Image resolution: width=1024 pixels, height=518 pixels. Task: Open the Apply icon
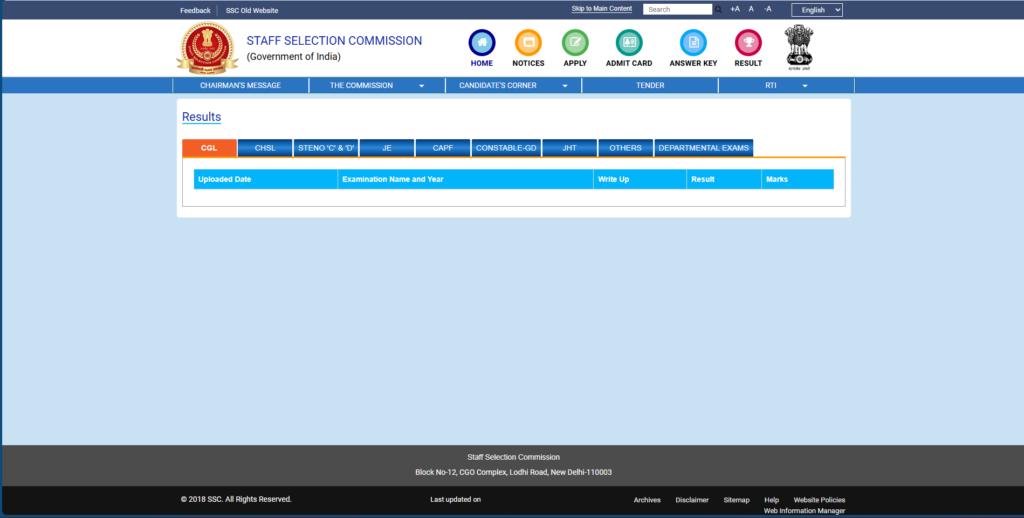[x=575, y=42]
